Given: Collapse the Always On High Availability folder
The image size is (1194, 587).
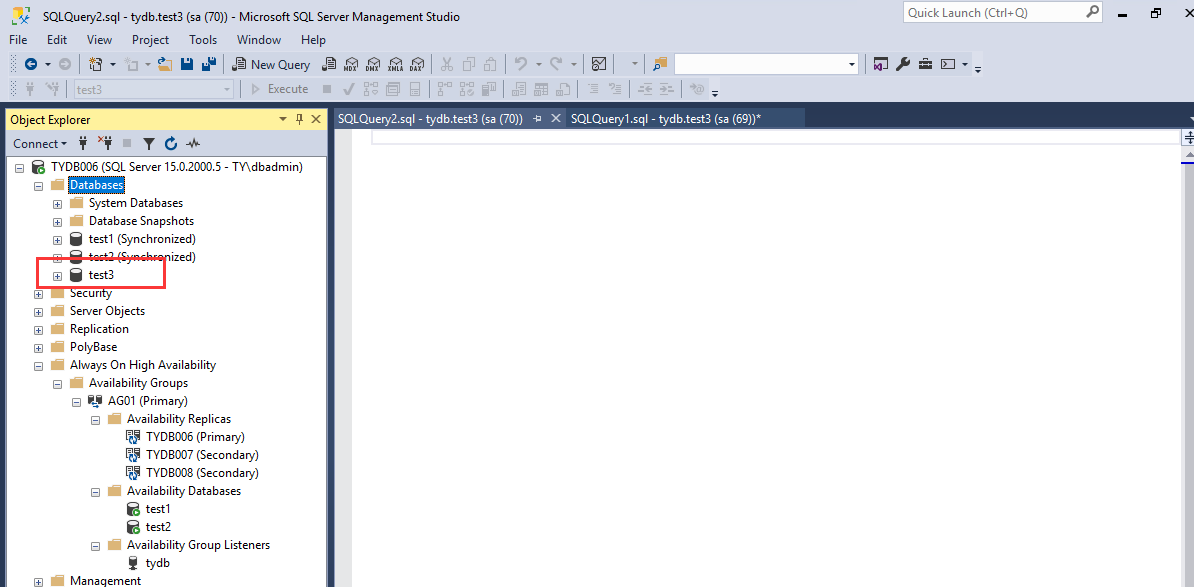Looking at the screenshot, I should pyautogui.click(x=38, y=365).
